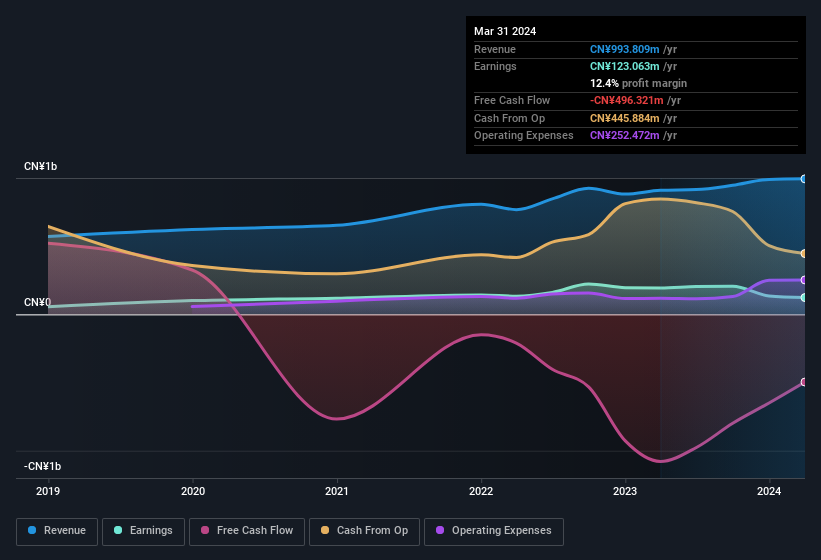Click the 2019 x-axis label
This screenshot has width=821, height=560.
(48, 491)
